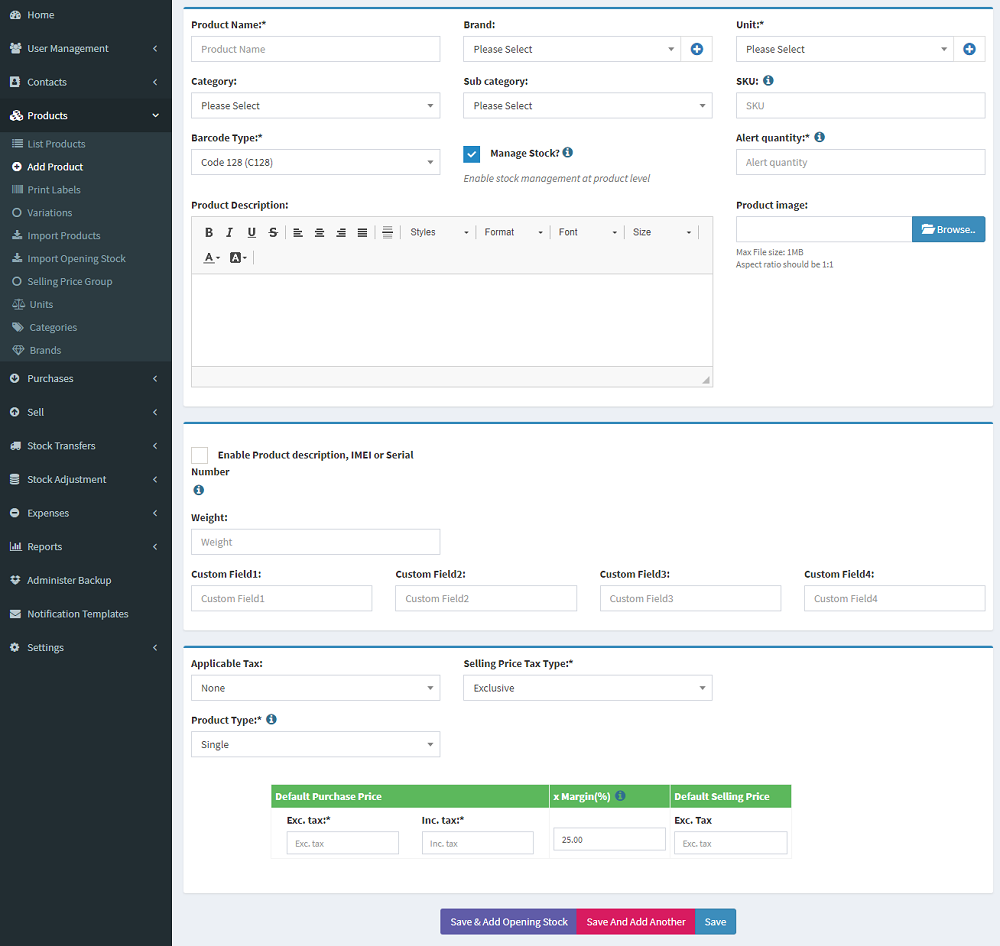The height and width of the screenshot is (946, 1000).
Task: Expand the Selling Price Tax Type dropdown
Action: (587, 688)
